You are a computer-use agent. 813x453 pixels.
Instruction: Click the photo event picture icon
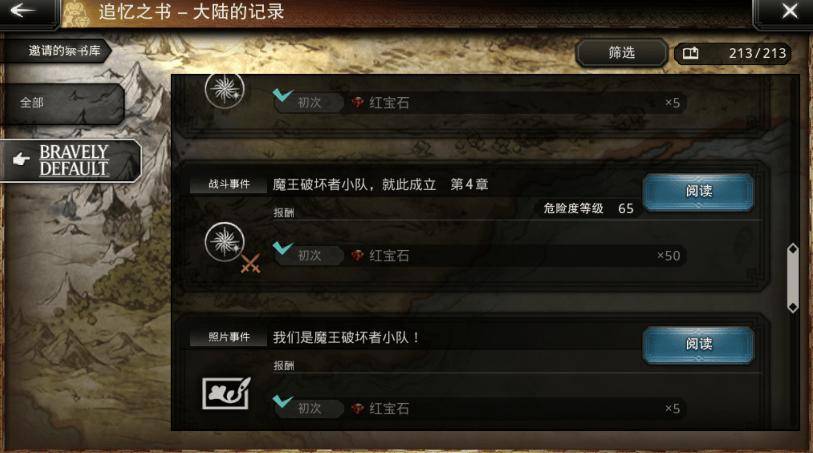(226, 393)
